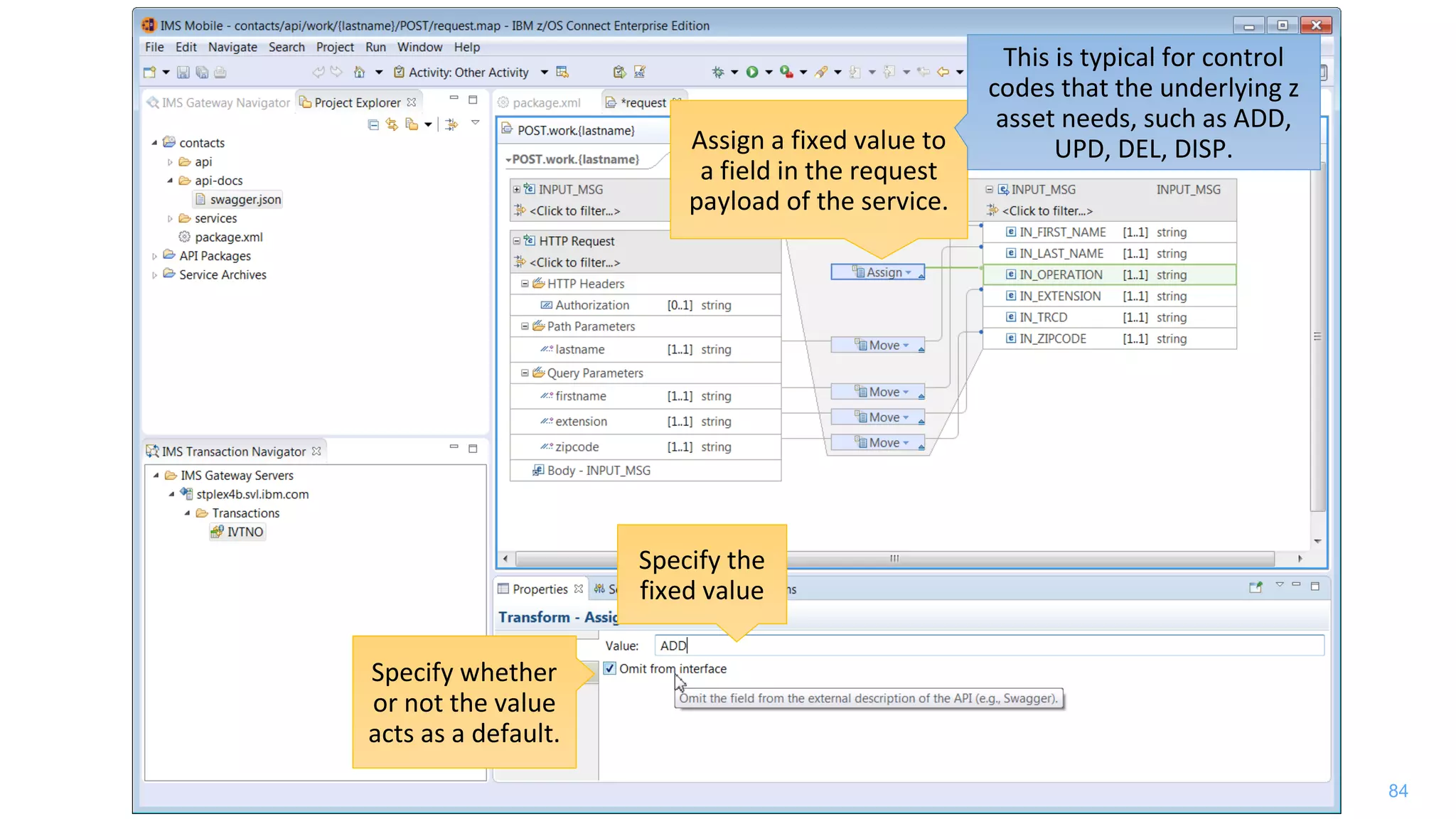The image size is (1456, 819).
Task: Click Click to filter under HTTP Request
Action: point(574,262)
